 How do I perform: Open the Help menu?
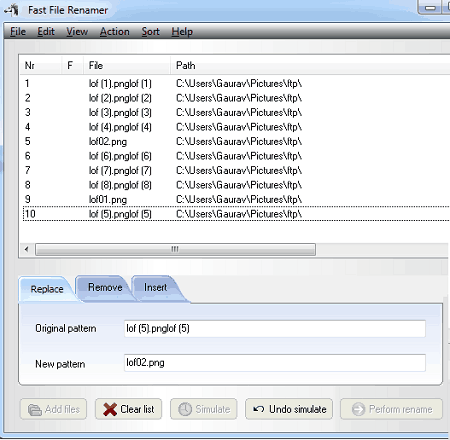(x=182, y=32)
